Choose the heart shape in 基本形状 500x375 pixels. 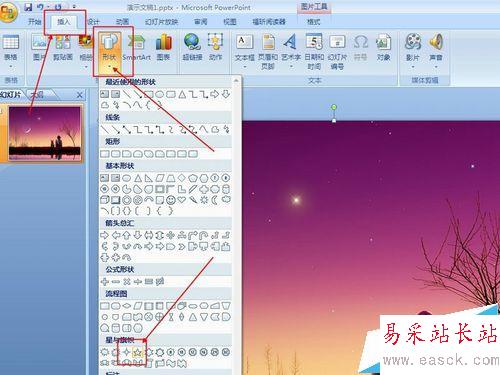click(182, 200)
